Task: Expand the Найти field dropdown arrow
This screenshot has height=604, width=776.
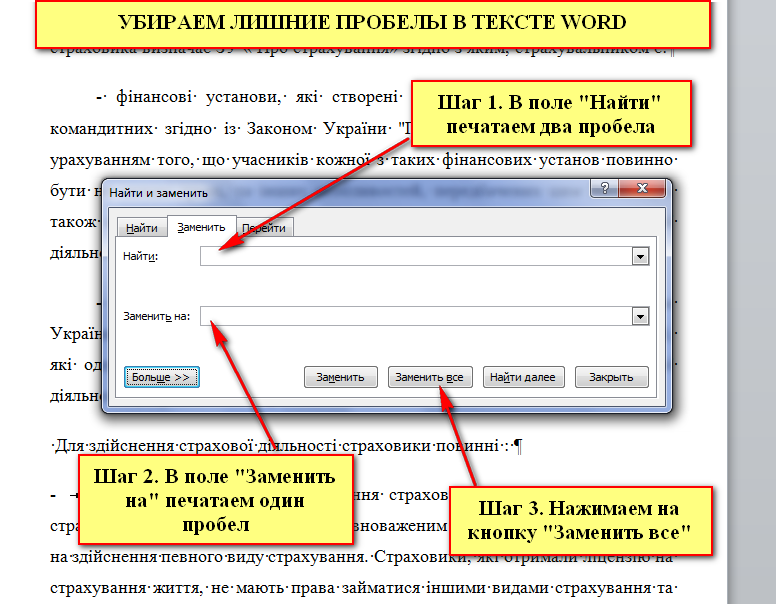Action: pyautogui.click(x=640, y=256)
